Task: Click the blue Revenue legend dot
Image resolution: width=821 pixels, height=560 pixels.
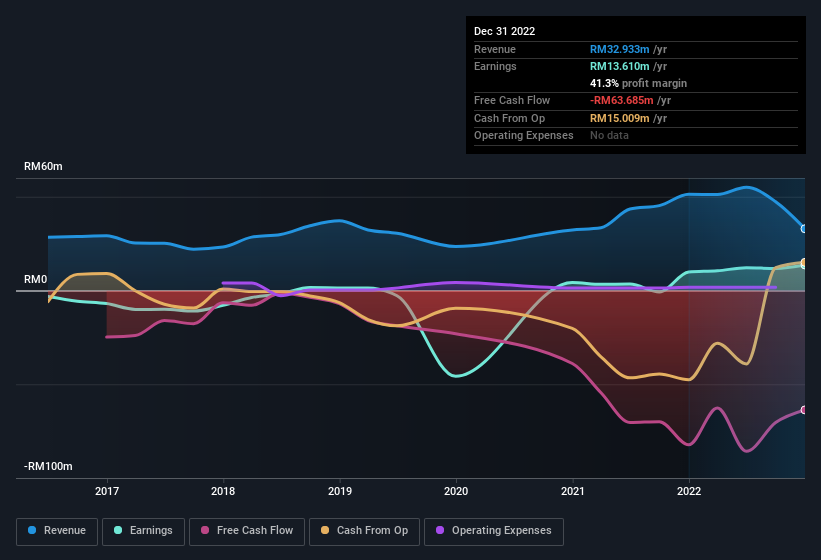Action: pos(33,530)
